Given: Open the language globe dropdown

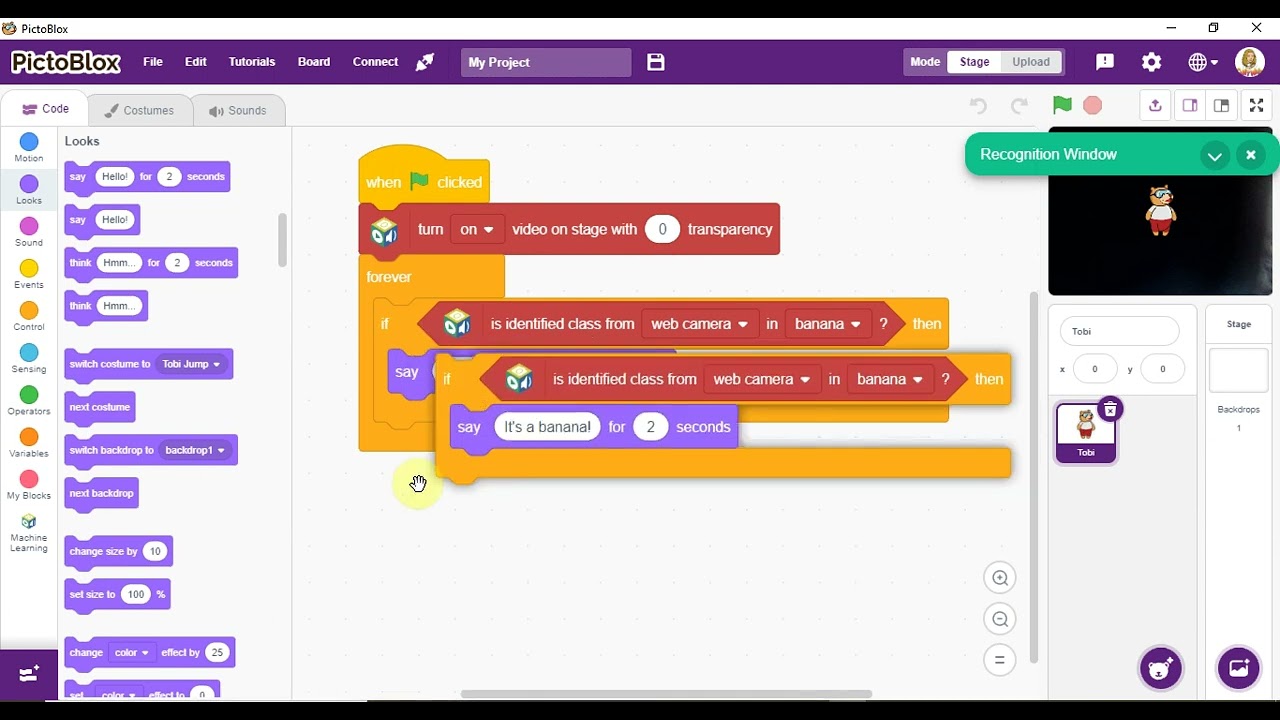Looking at the screenshot, I should 1203,62.
